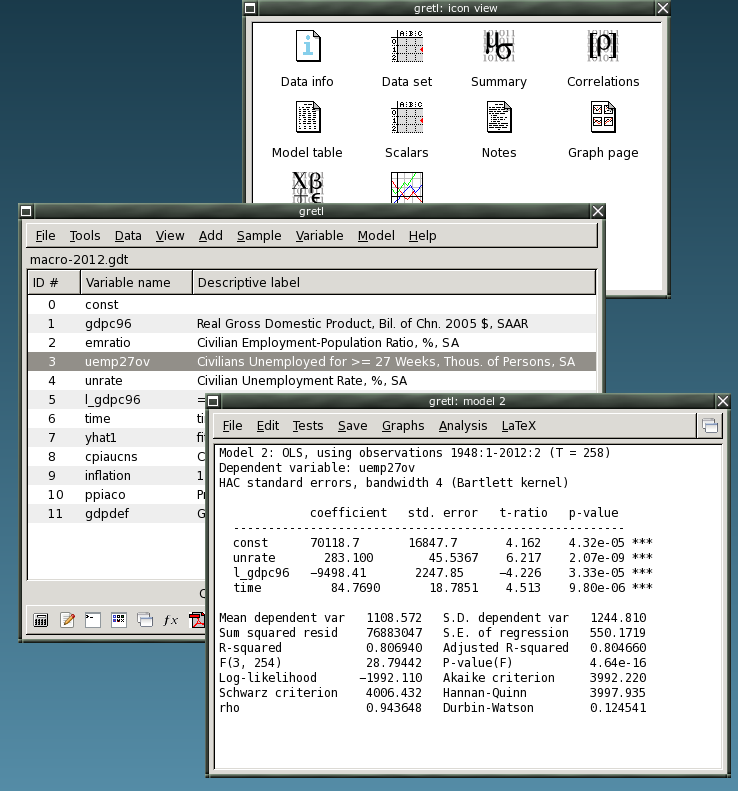Open the Model table icon
Viewport: 738px width, 791px height.
coord(307,118)
